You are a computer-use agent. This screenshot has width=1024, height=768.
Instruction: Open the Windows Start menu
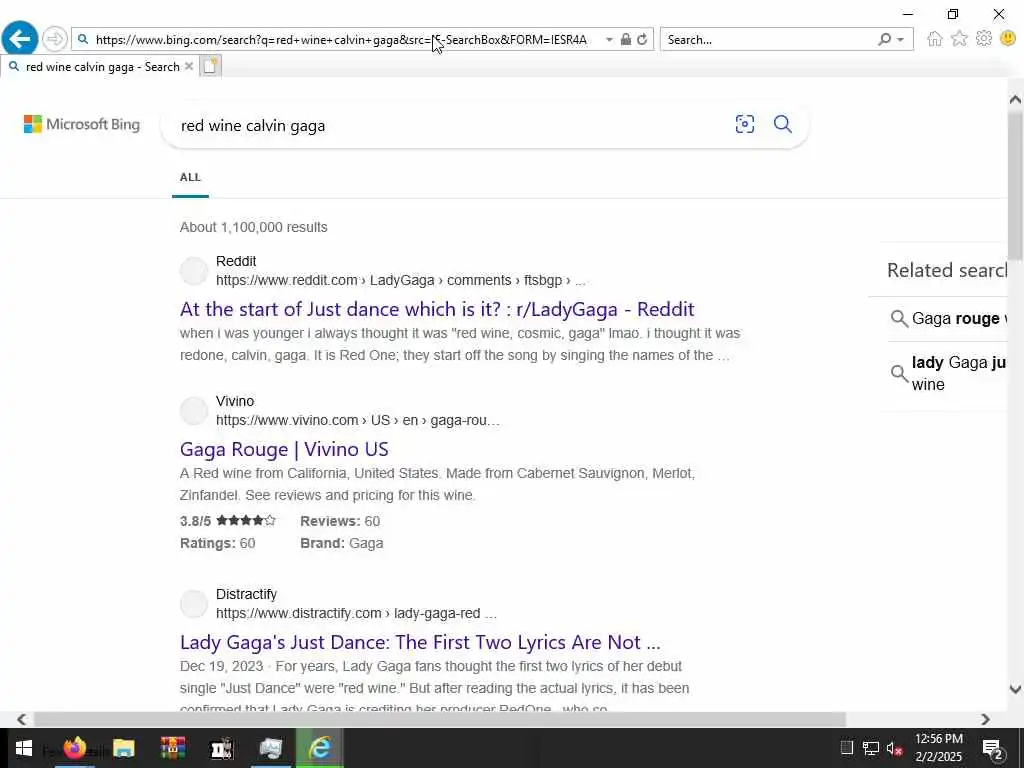pyautogui.click(x=24, y=748)
